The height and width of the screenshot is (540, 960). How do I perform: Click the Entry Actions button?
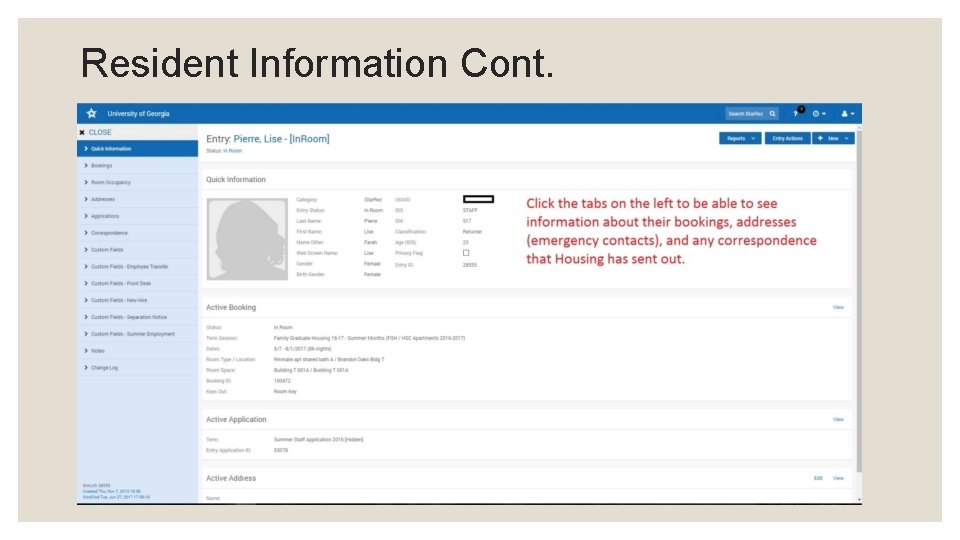click(787, 138)
